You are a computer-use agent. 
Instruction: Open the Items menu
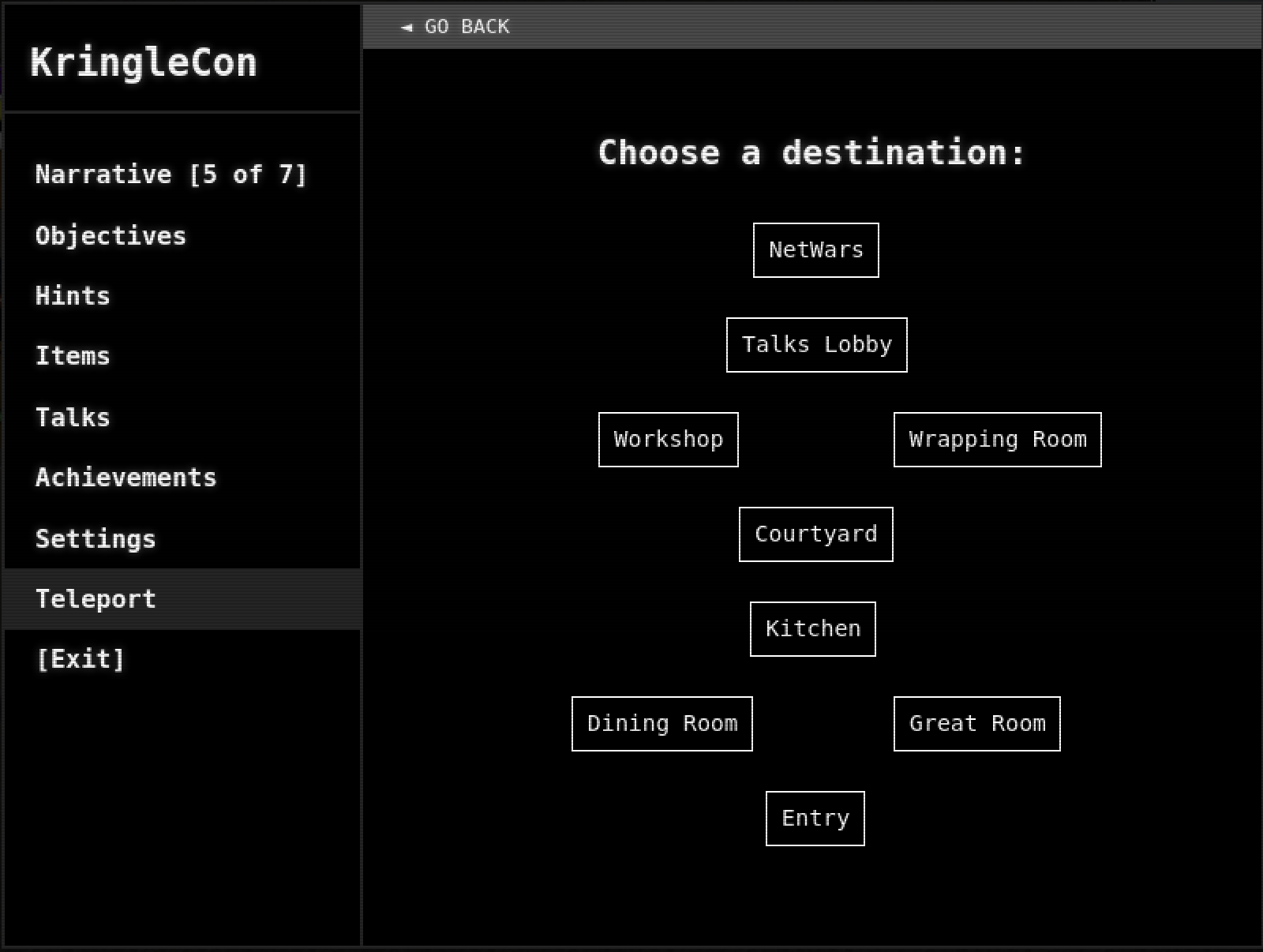coord(73,356)
